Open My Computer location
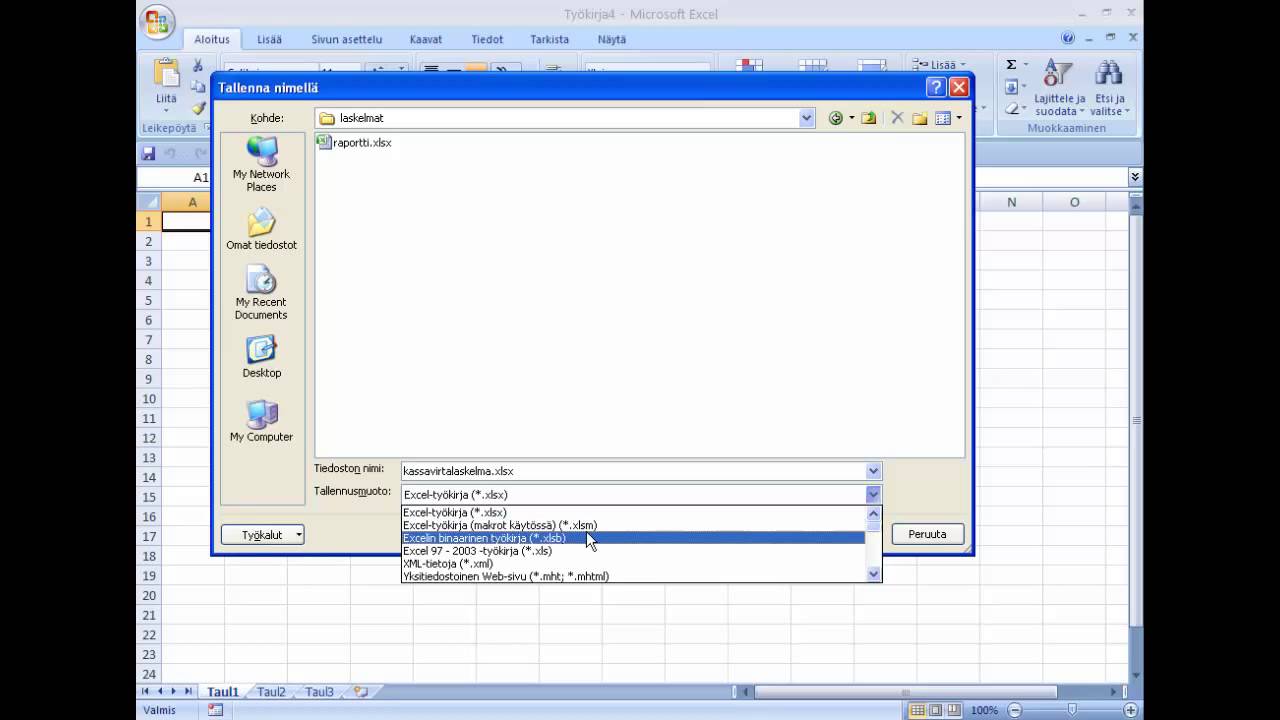The width and height of the screenshot is (1280, 720). pos(261,421)
